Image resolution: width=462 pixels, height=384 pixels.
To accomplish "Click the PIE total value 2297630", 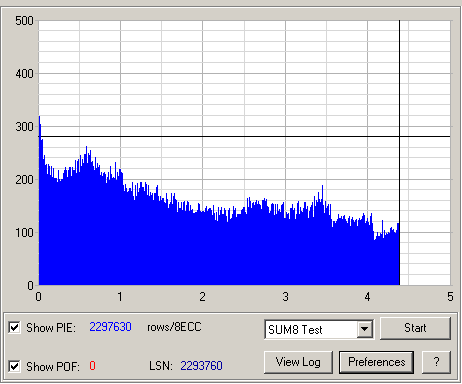I will [x=110, y=327].
